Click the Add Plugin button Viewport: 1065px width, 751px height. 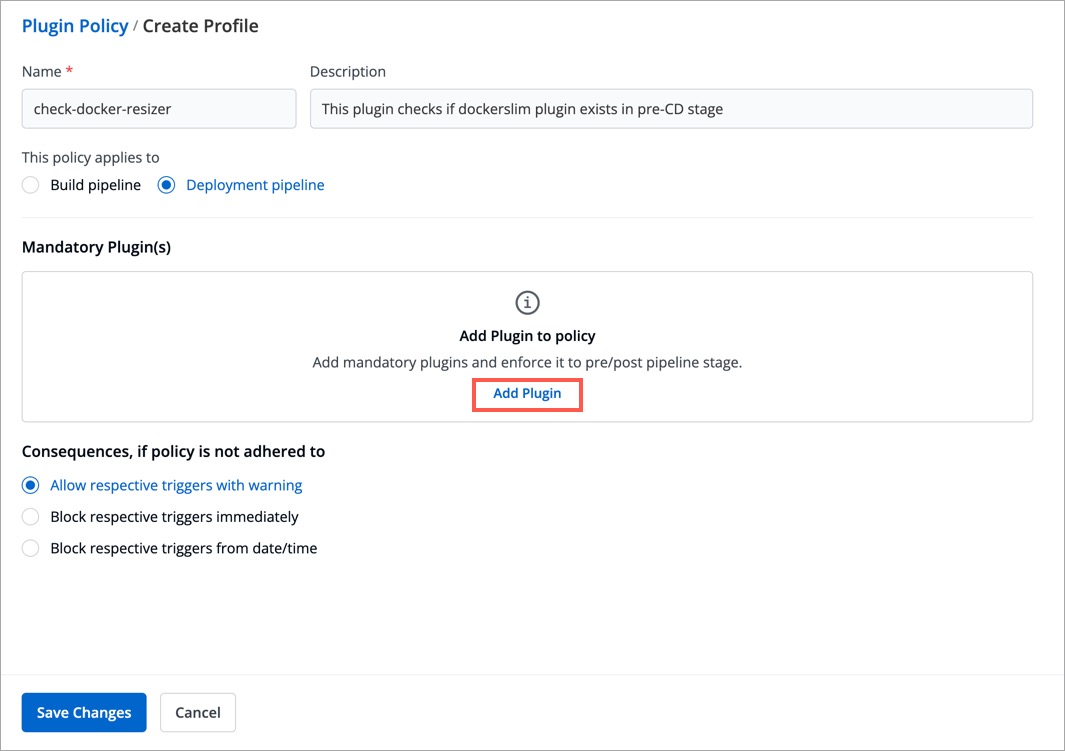[x=527, y=394]
